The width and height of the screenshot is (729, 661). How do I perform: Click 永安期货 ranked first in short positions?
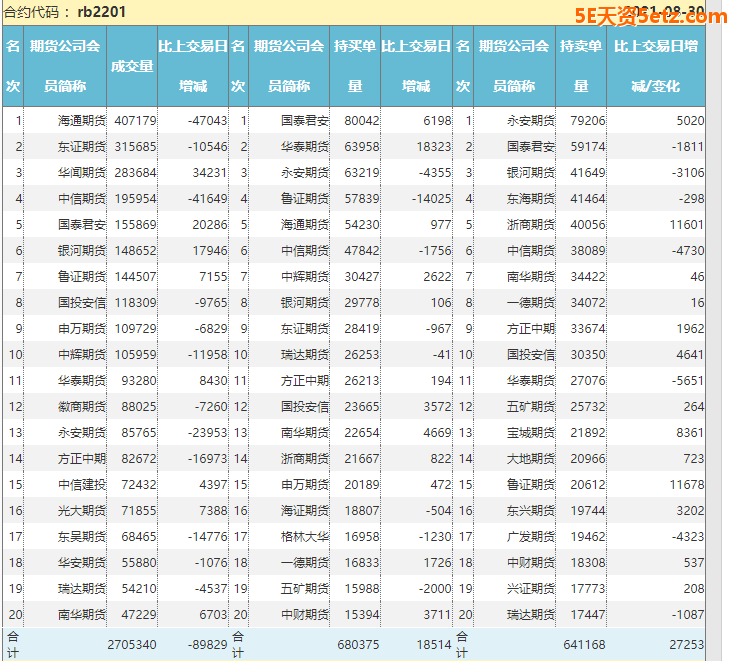click(x=530, y=120)
